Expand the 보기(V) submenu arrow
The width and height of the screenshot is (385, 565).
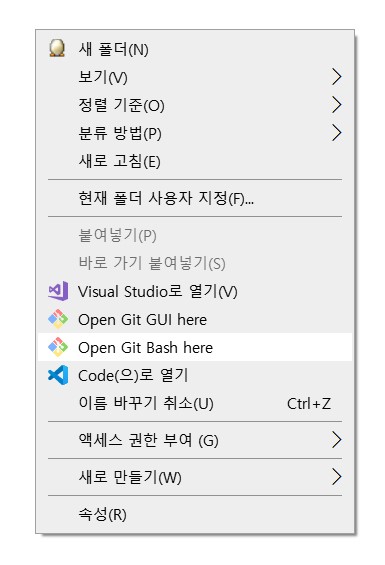coord(336,76)
